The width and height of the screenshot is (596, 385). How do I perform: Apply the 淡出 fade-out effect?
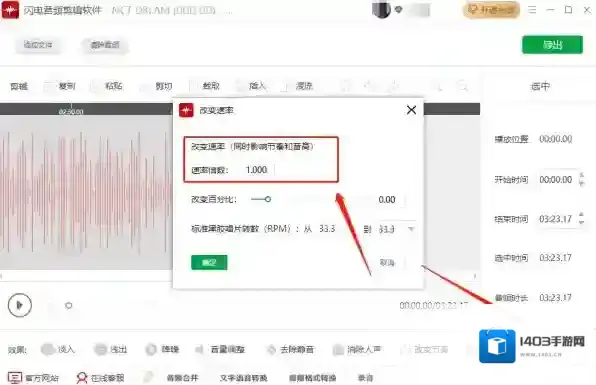pos(110,349)
